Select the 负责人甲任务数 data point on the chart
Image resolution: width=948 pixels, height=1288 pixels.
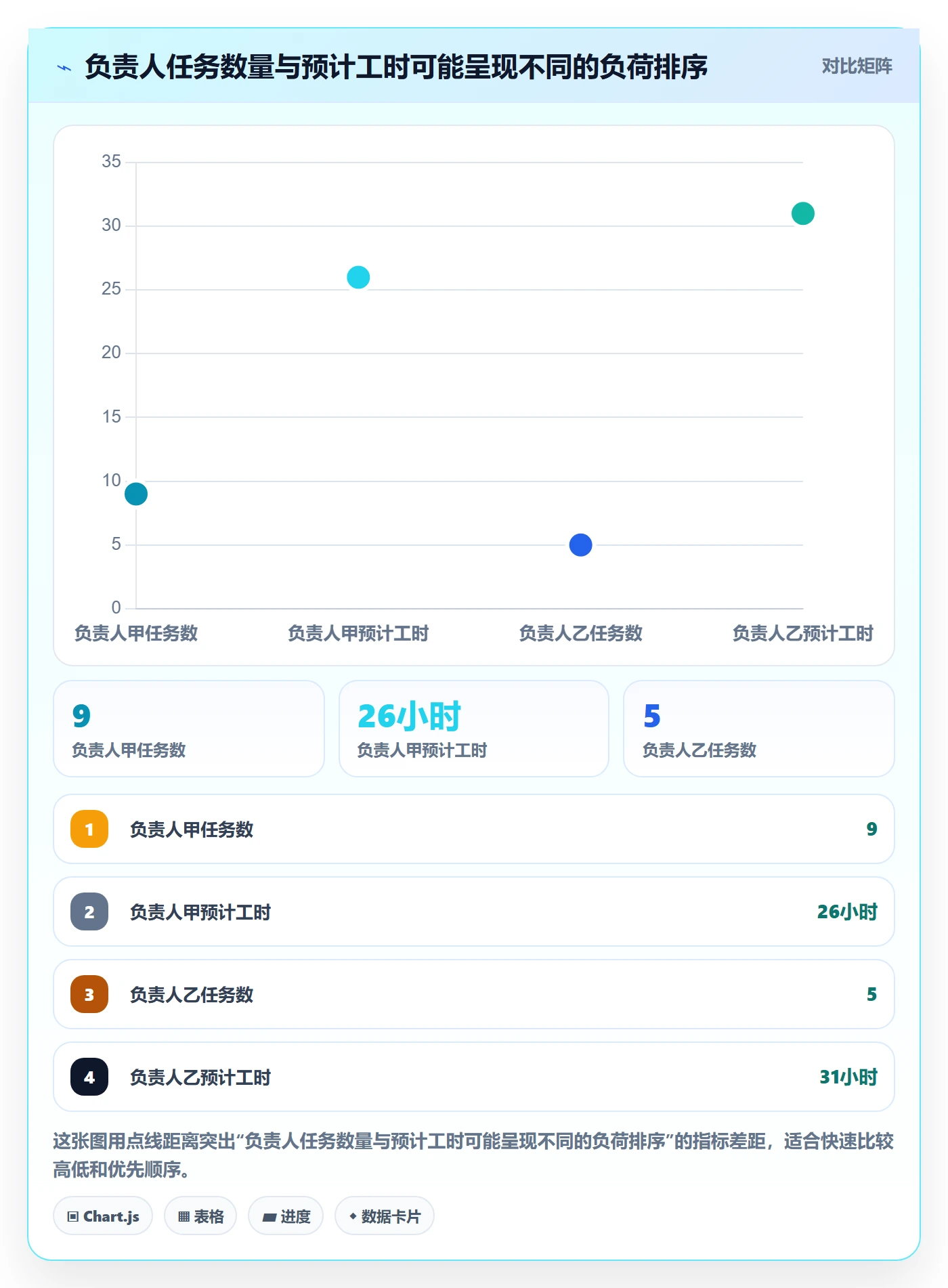(x=136, y=494)
